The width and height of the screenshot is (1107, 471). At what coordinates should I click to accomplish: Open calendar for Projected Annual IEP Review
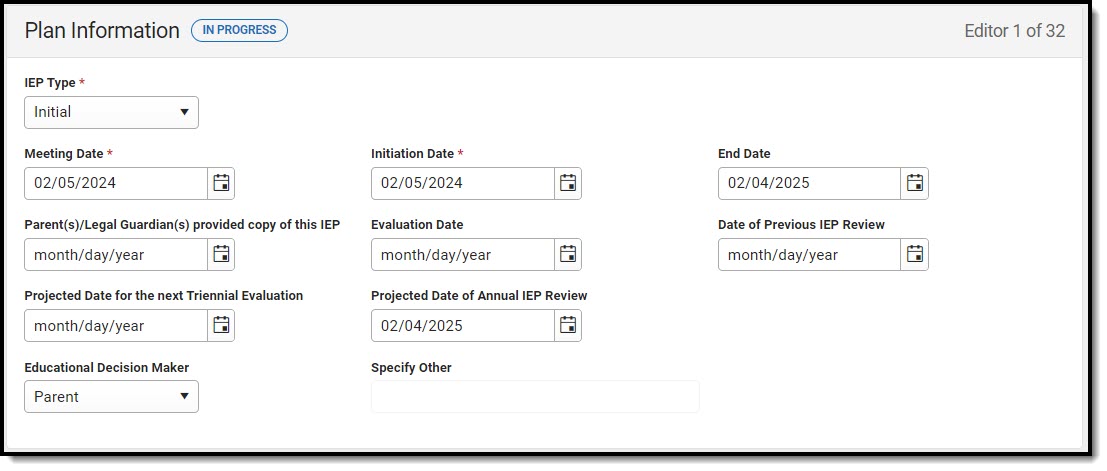click(x=568, y=326)
